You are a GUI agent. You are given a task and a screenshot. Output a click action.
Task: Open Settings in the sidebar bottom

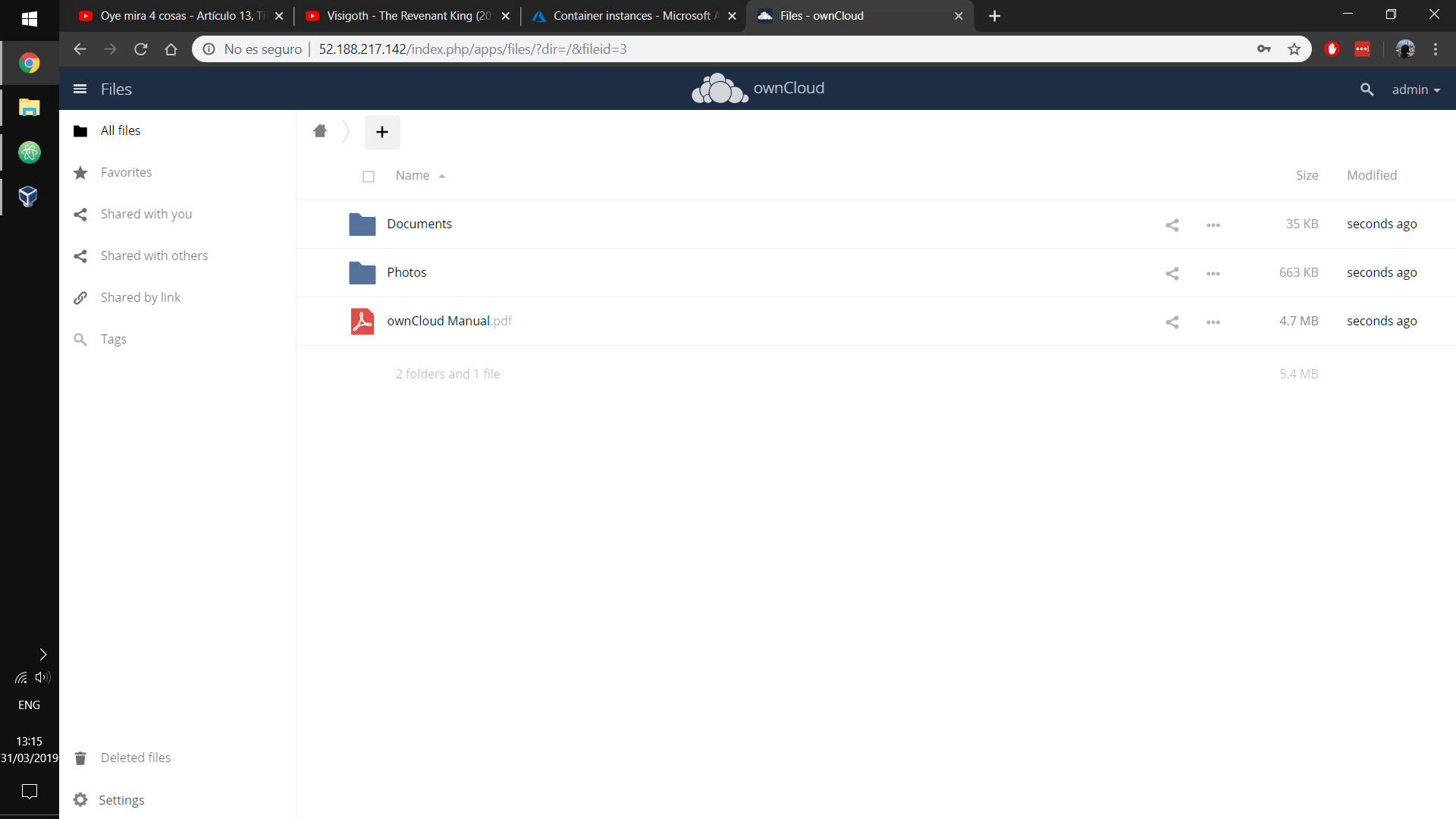pos(121,800)
